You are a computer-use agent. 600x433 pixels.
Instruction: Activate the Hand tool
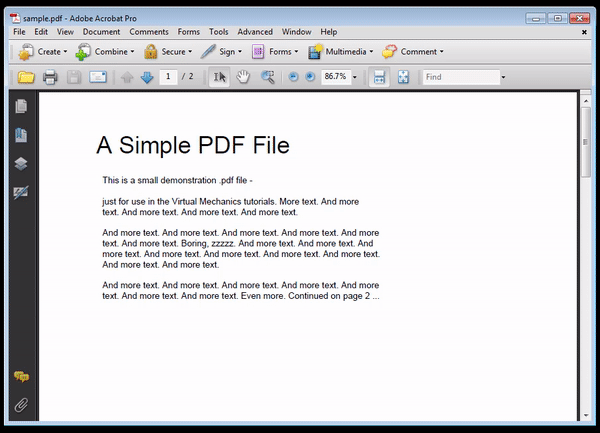tap(243, 77)
